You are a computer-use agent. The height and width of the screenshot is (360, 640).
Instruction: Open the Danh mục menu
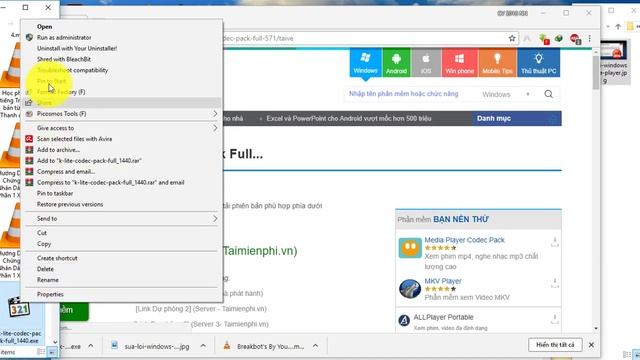click(516, 118)
